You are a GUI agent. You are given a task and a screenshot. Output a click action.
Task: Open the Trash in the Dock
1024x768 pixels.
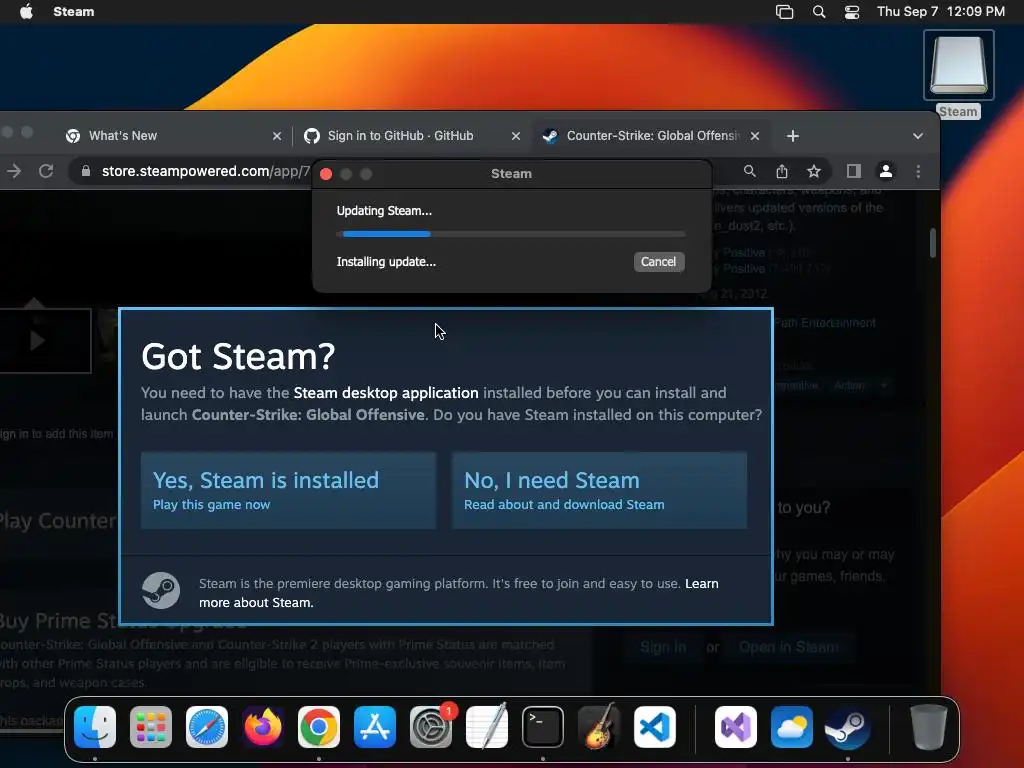pyautogui.click(x=928, y=727)
